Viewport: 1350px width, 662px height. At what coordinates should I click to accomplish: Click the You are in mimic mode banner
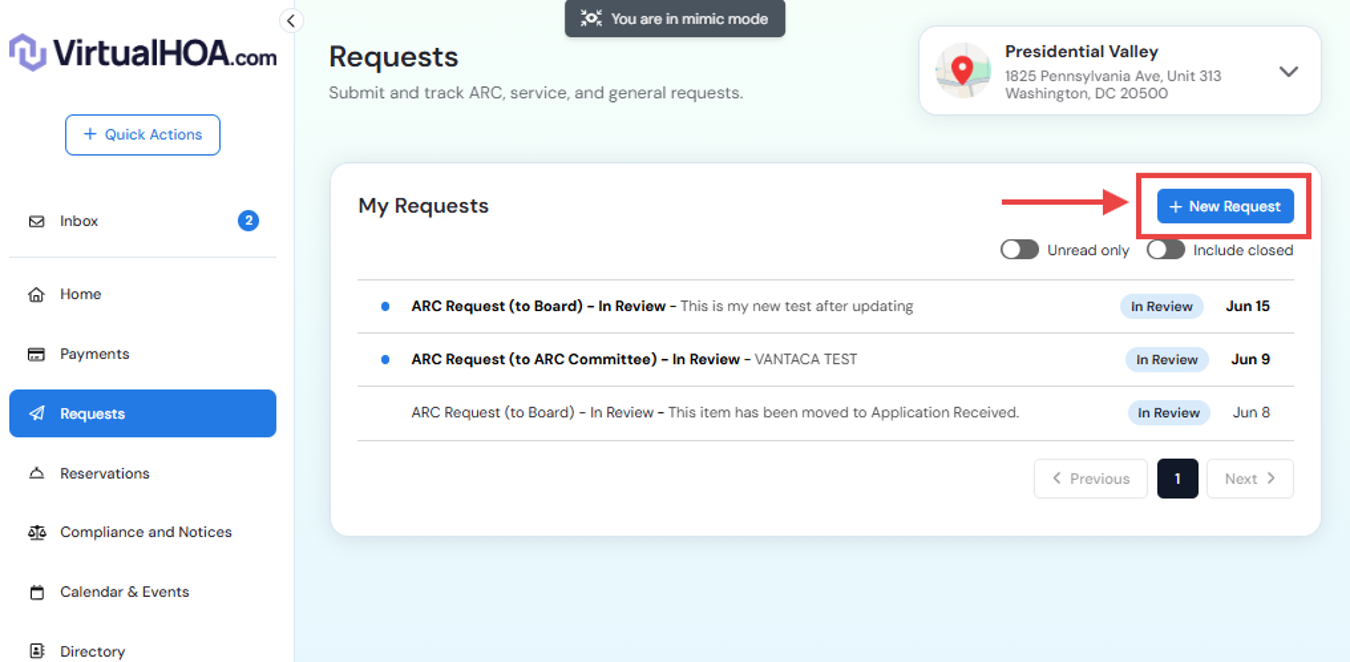click(675, 18)
